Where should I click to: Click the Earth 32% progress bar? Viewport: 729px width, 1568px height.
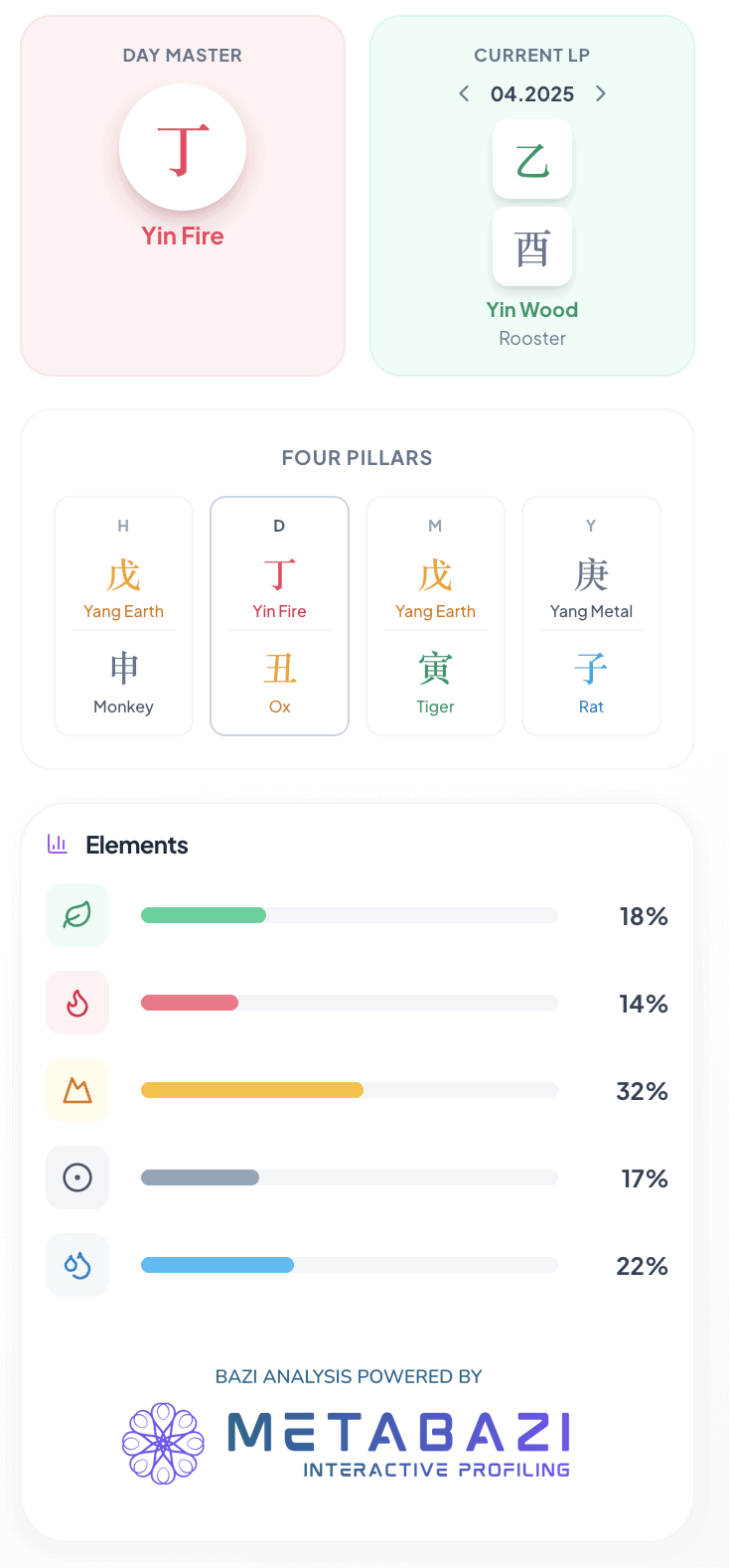(349, 1090)
